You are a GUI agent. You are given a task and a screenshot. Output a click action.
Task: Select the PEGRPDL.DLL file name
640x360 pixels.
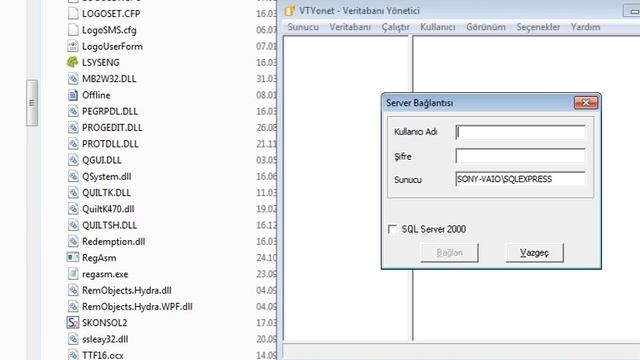(110, 111)
